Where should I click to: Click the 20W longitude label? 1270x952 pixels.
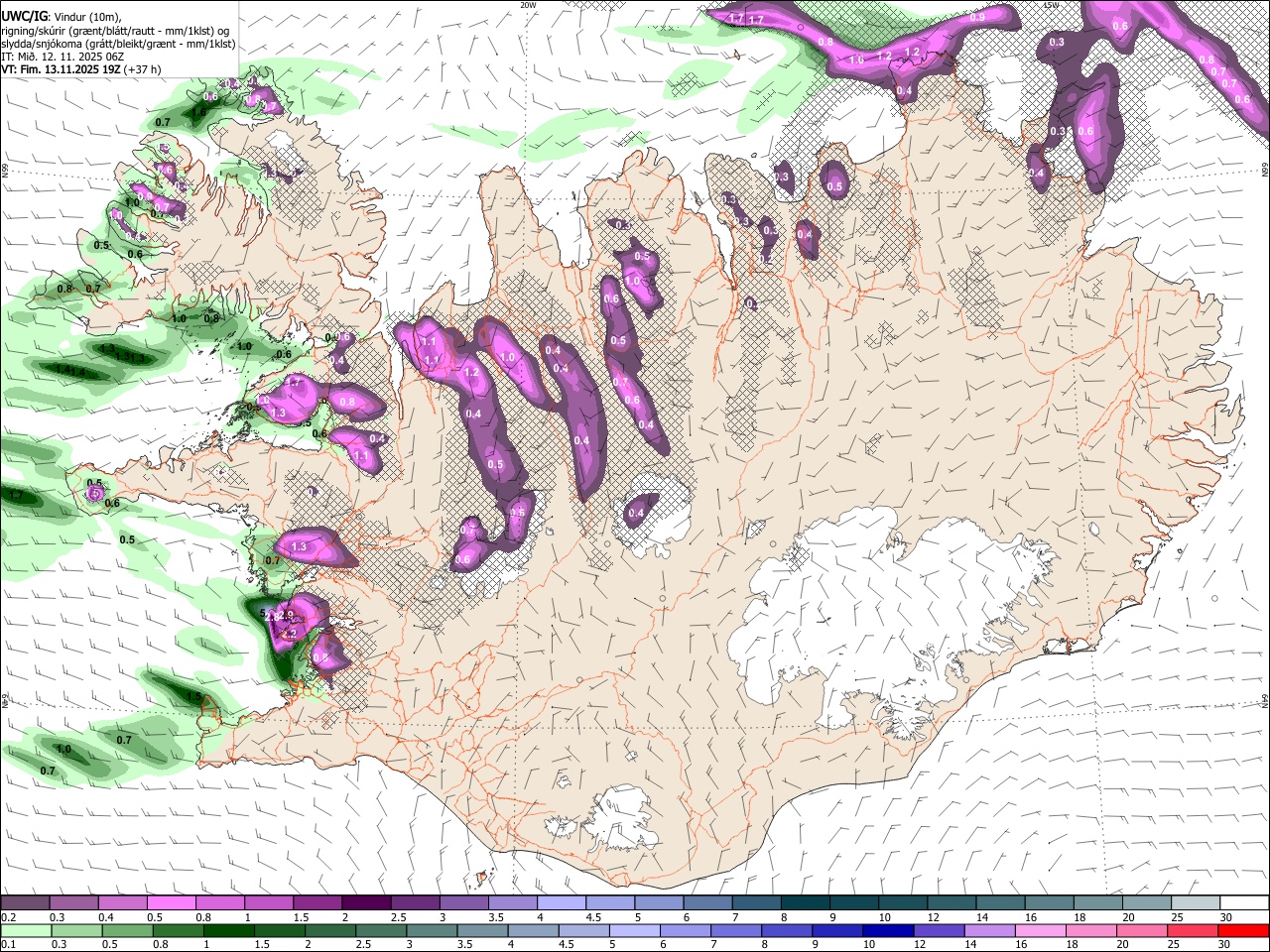pyautogui.click(x=528, y=5)
